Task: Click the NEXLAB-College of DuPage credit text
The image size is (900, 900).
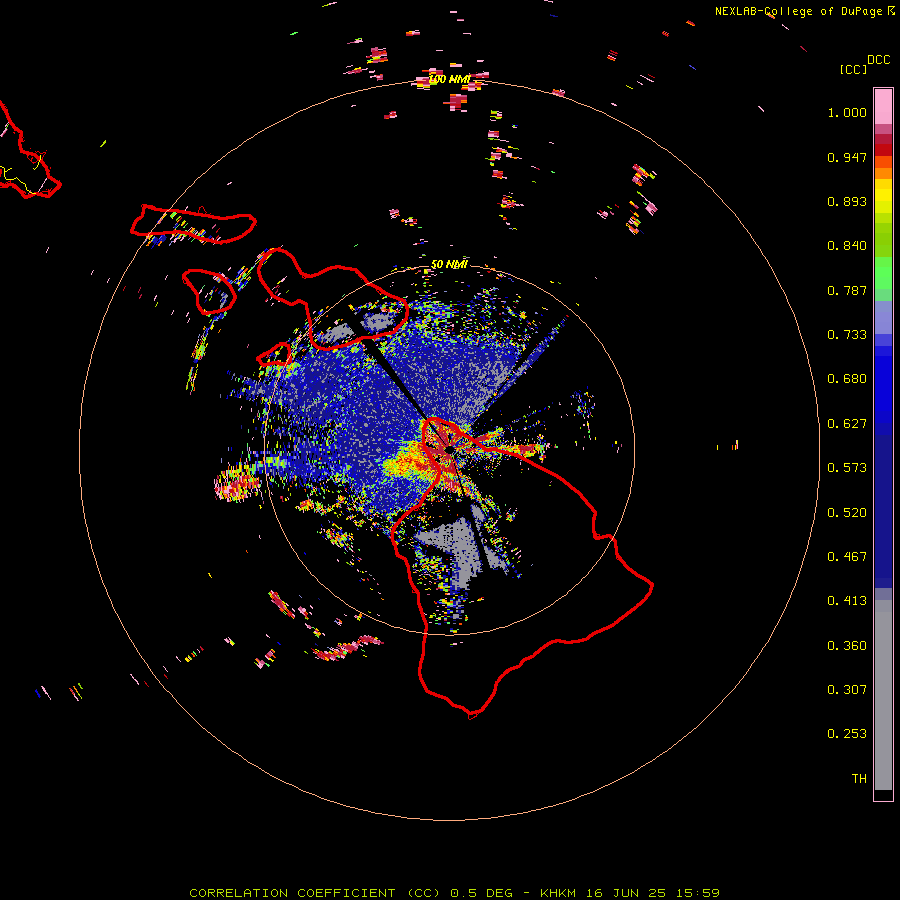Action: (805, 11)
